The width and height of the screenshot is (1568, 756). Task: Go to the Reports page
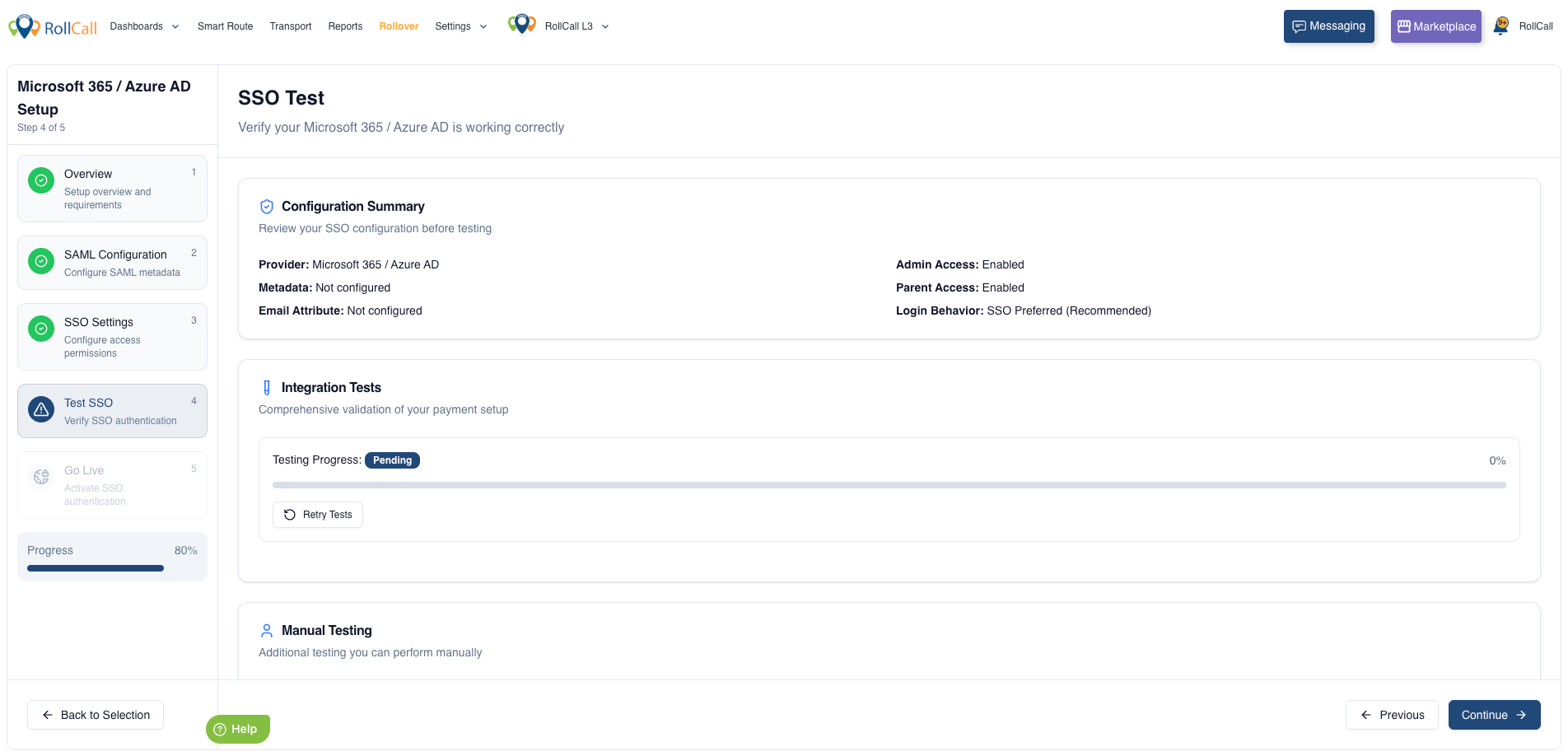tap(345, 26)
